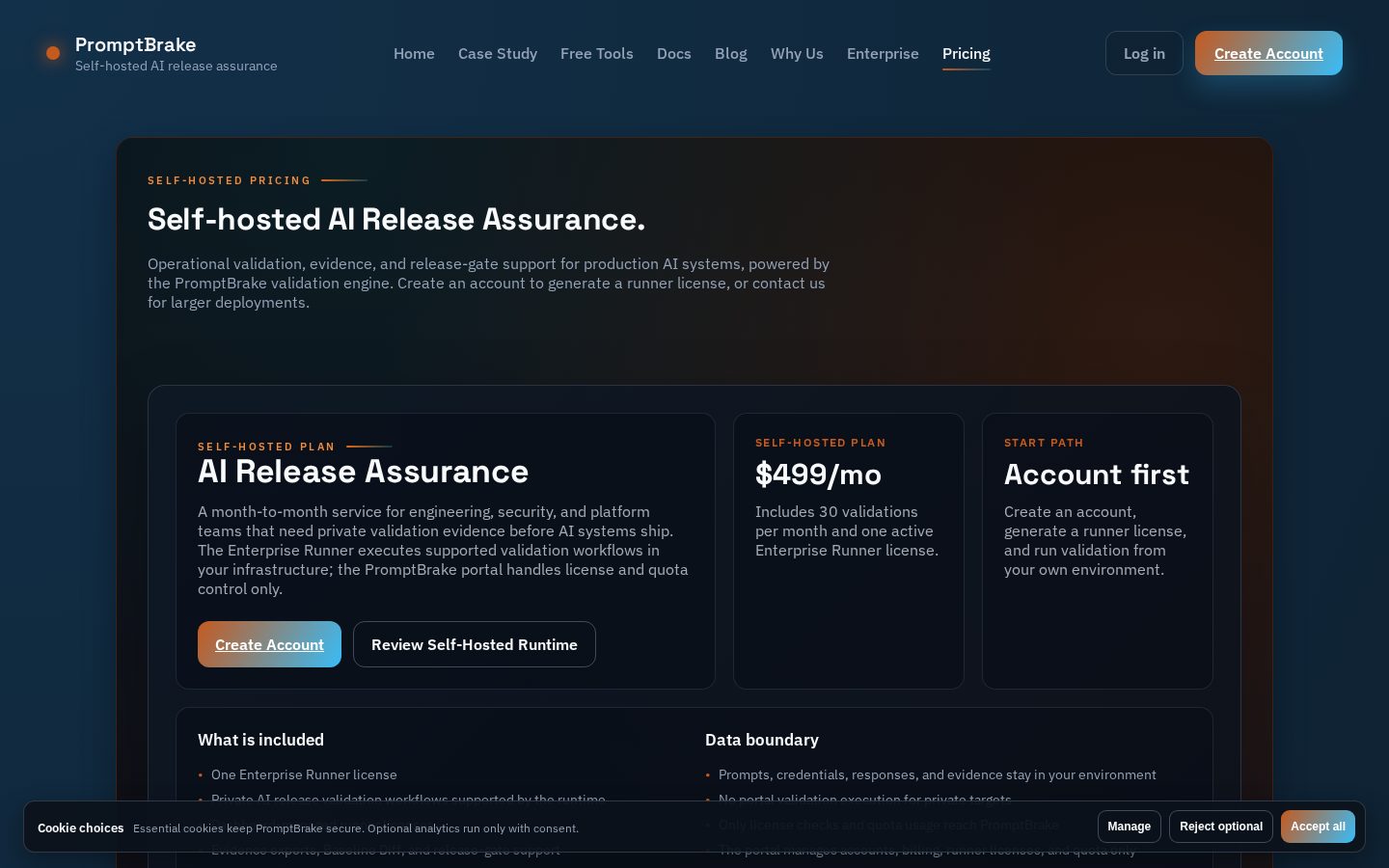Open Review Self-Hosted Runtime

tap(475, 644)
